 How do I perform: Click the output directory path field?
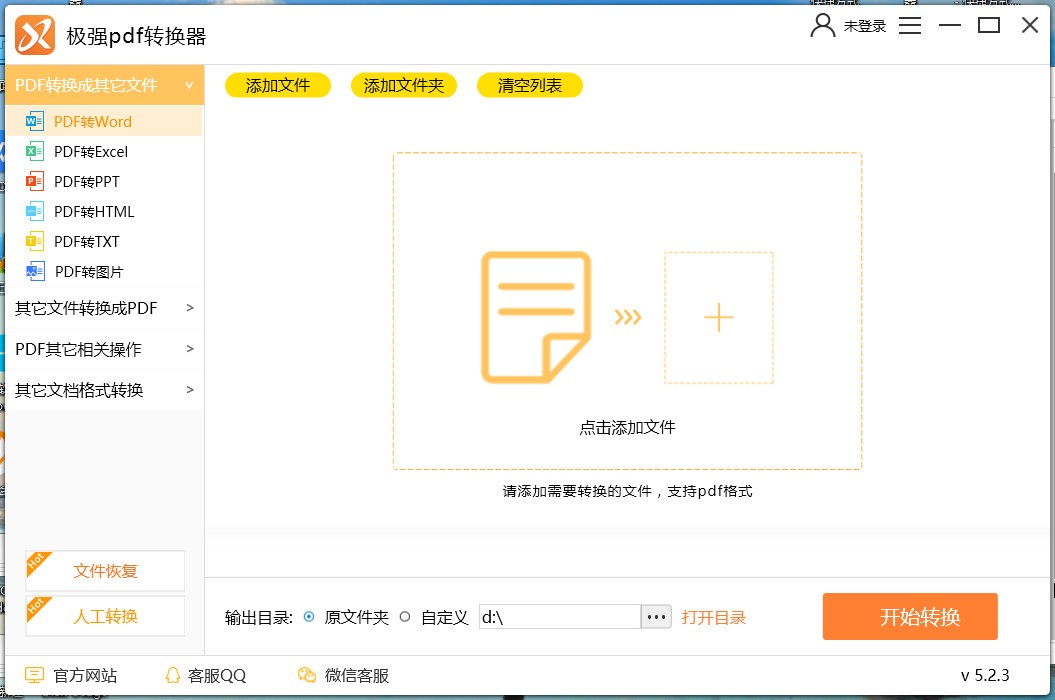coord(559,617)
